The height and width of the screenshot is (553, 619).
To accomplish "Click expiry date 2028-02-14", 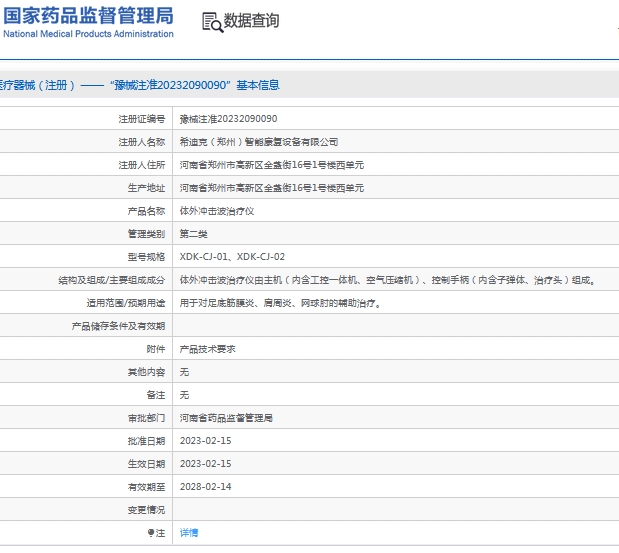I will (205, 487).
